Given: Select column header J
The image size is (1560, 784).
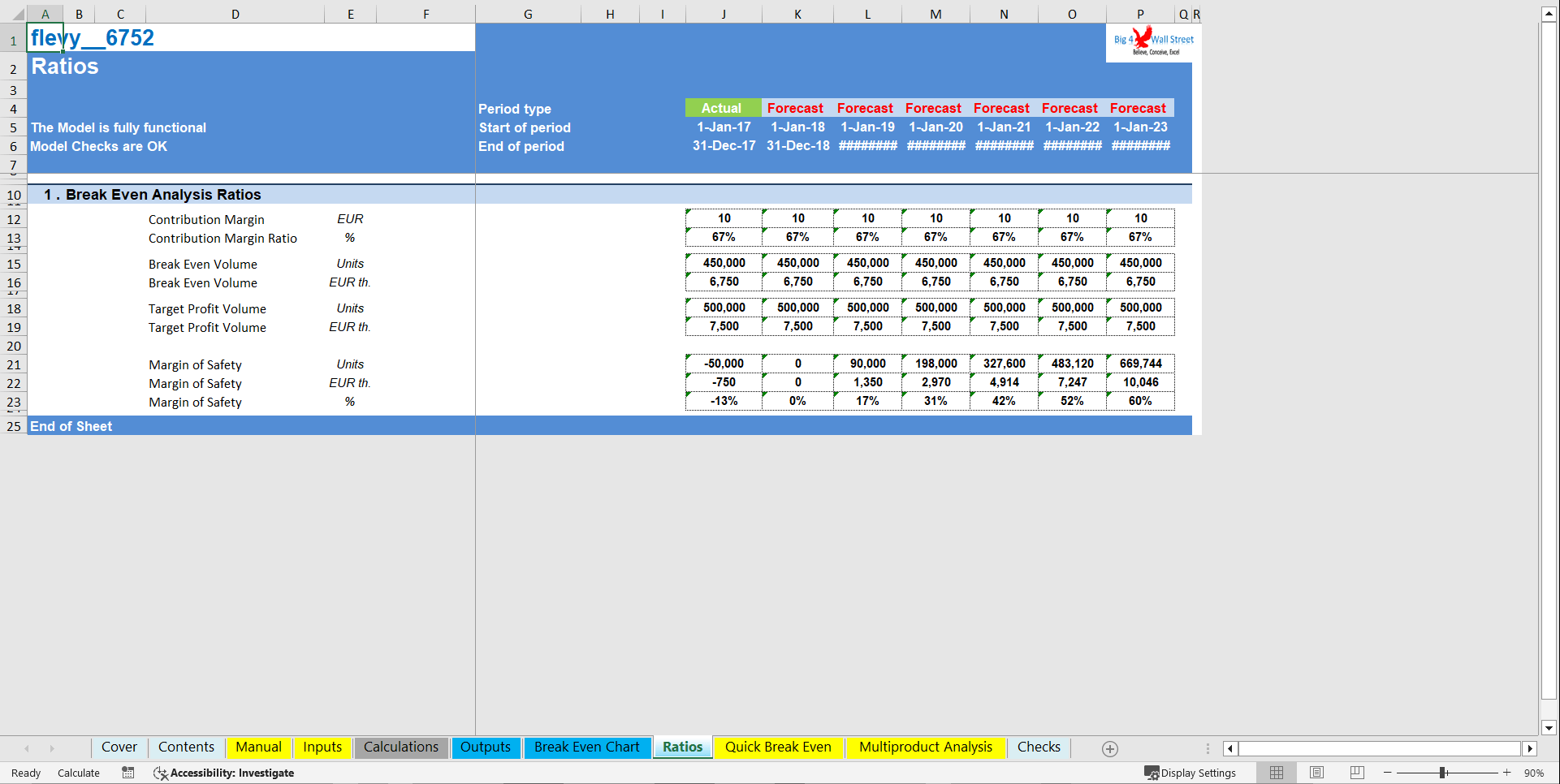Looking at the screenshot, I should click(x=723, y=14).
